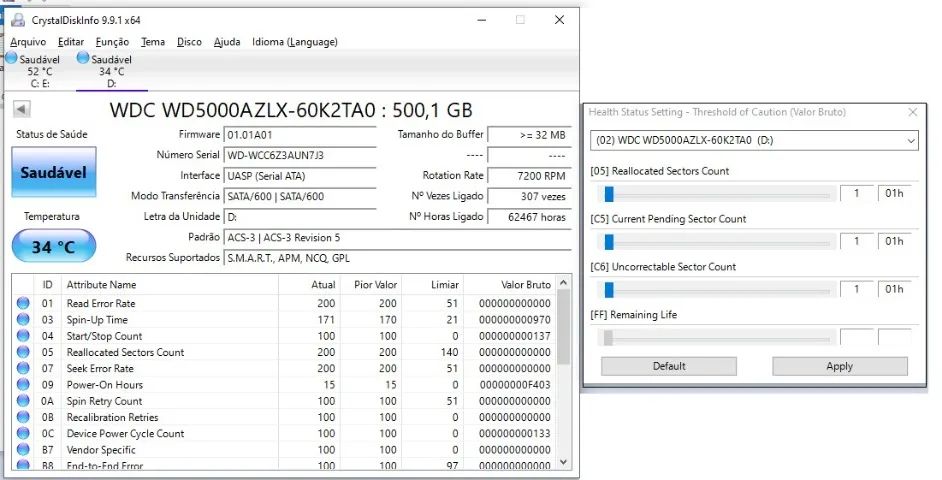Click raw value 00000000F403
Viewport: 942px width, 480px height.
click(x=515, y=384)
